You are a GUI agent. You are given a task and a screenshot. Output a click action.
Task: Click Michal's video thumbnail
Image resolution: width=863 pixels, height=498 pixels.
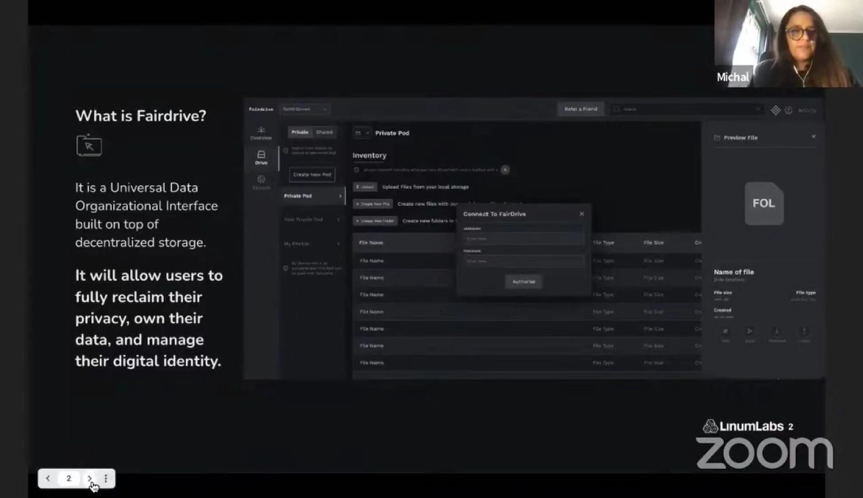pyautogui.click(x=788, y=43)
